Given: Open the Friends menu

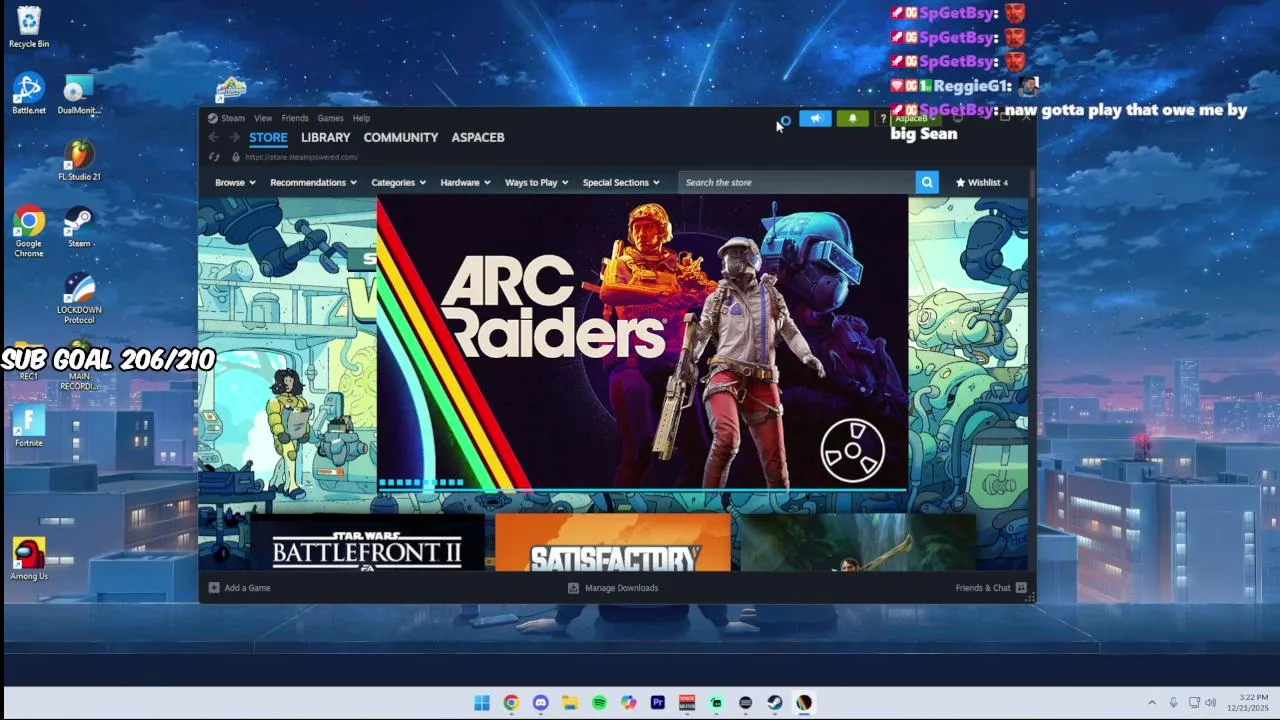Looking at the screenshot, I should (295, 118).
